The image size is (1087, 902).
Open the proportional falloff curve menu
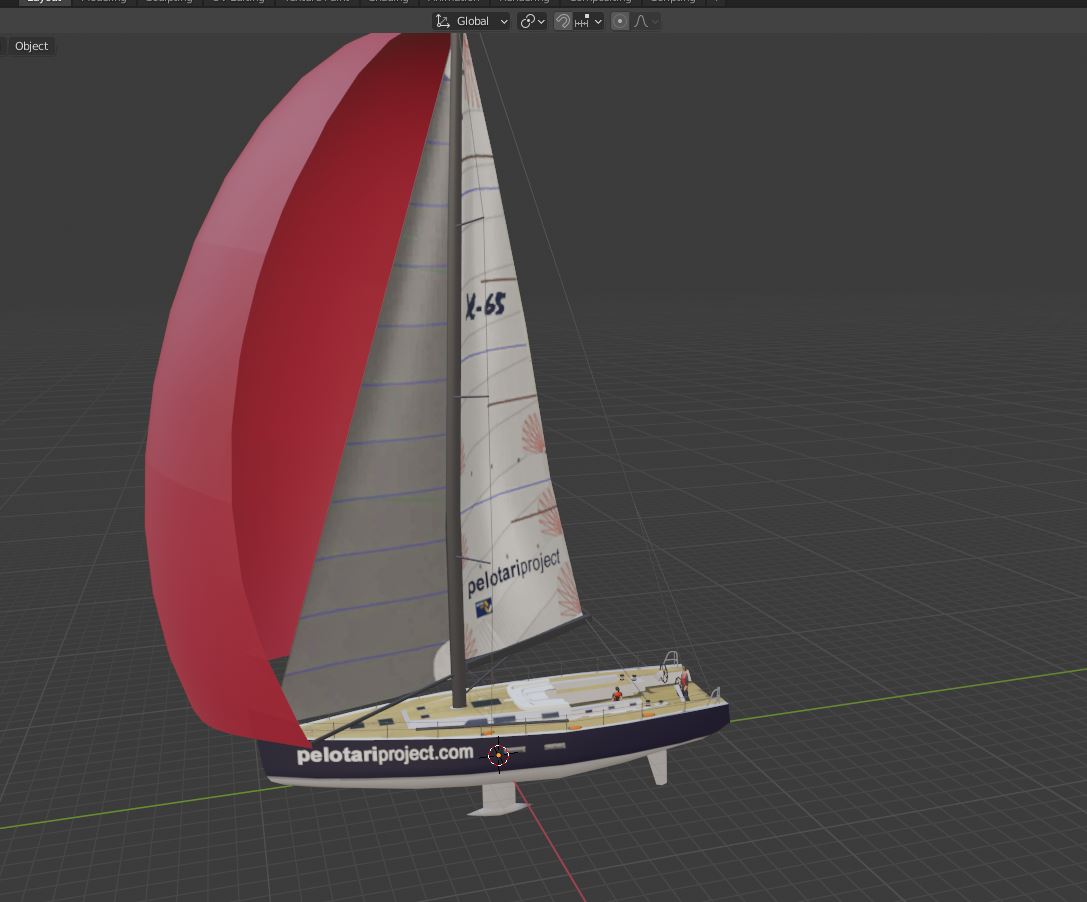coord(645,21)
